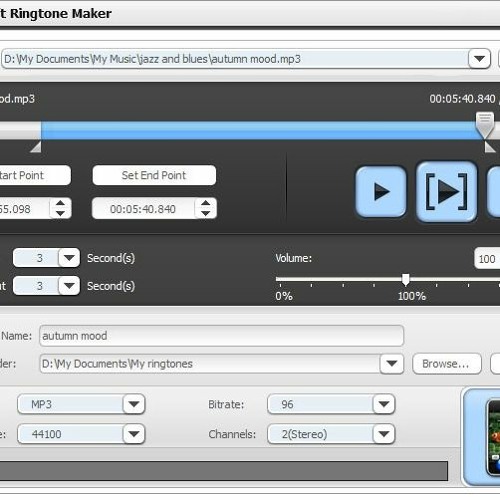The height and width of the screenshot is (500, 500).
Task: Open the output folder dropdown
Action: point(392,363)
